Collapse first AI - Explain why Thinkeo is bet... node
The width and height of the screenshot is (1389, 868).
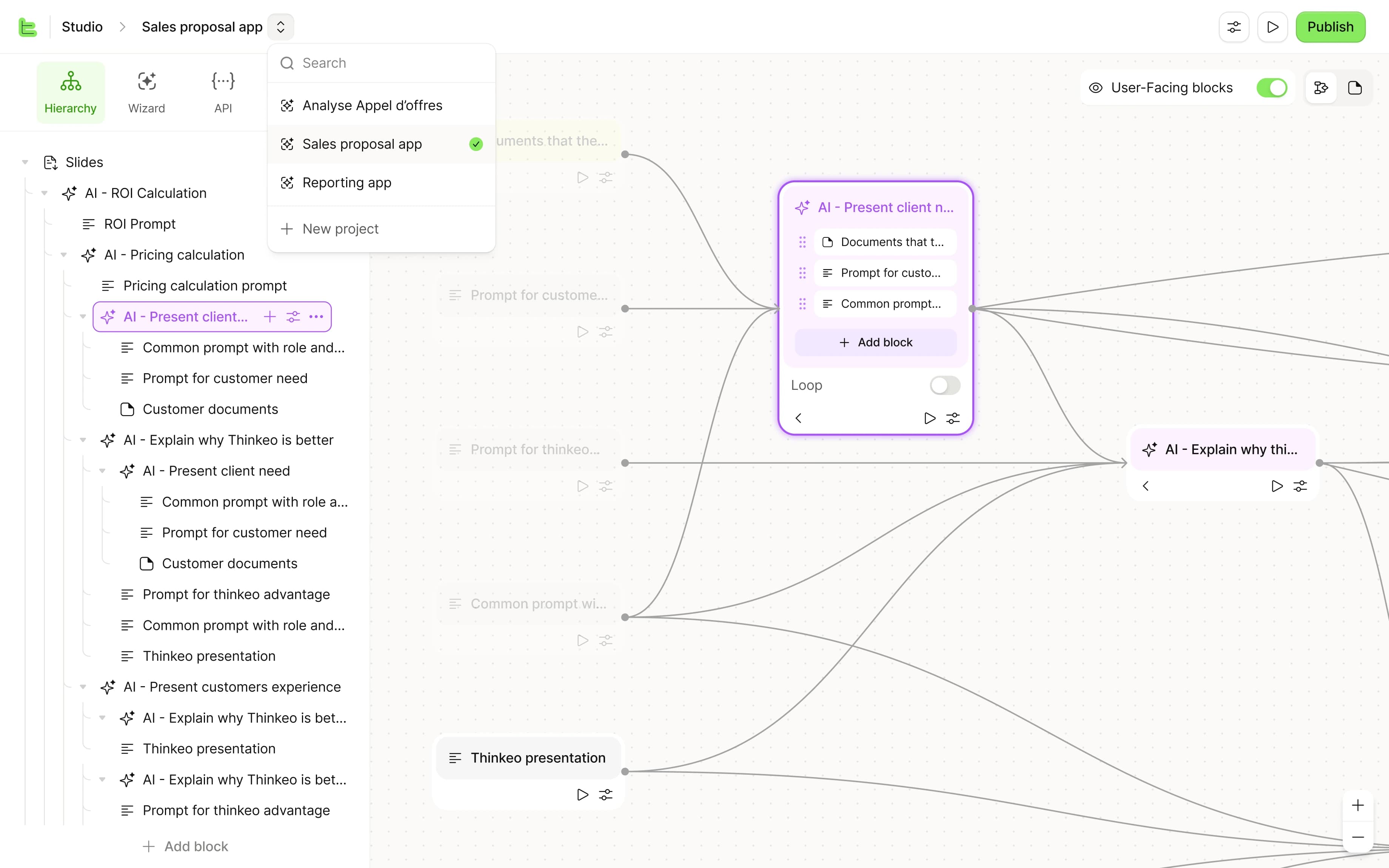pos(102,718)
